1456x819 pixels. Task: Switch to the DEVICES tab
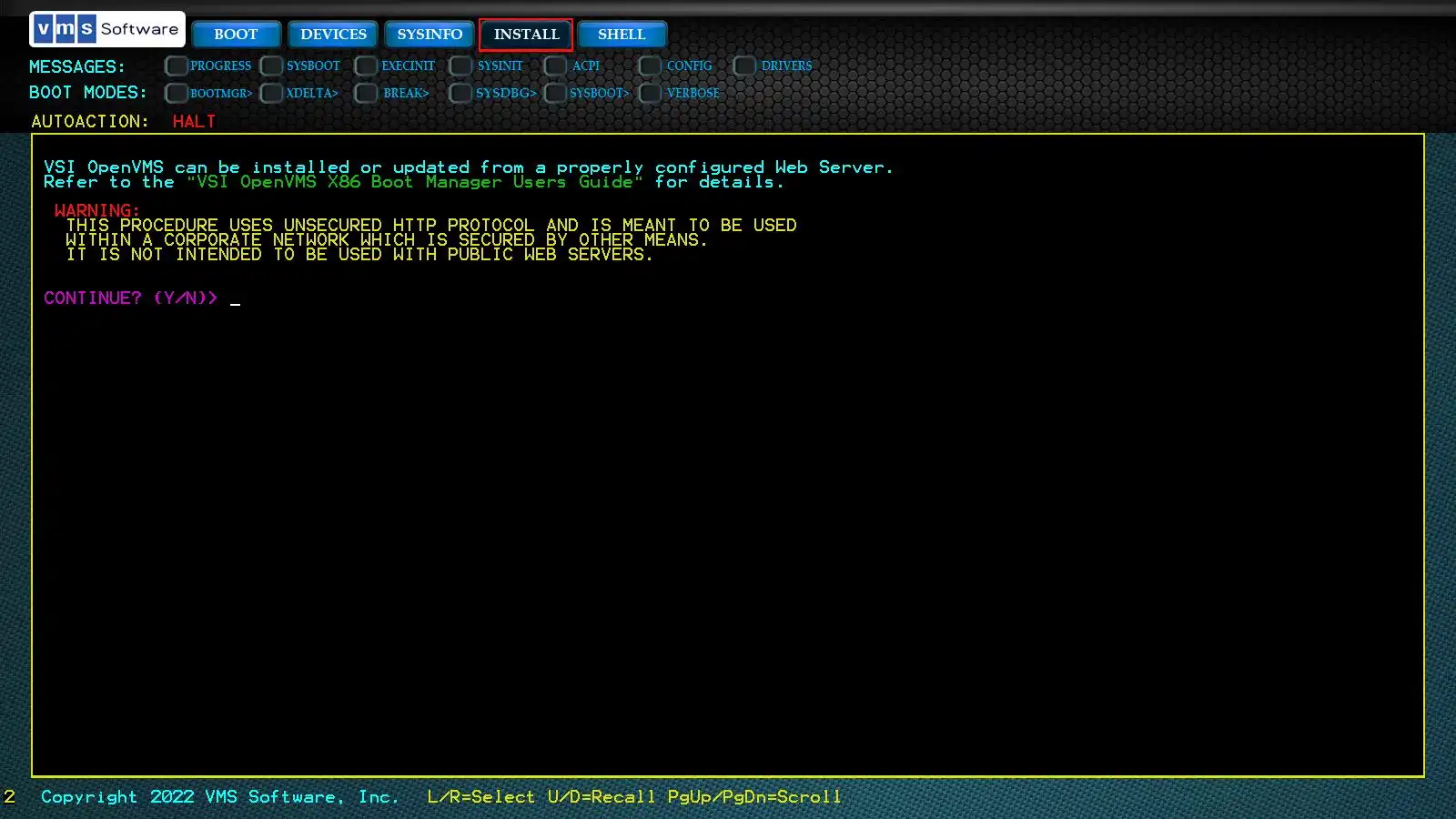pos(333,35)
